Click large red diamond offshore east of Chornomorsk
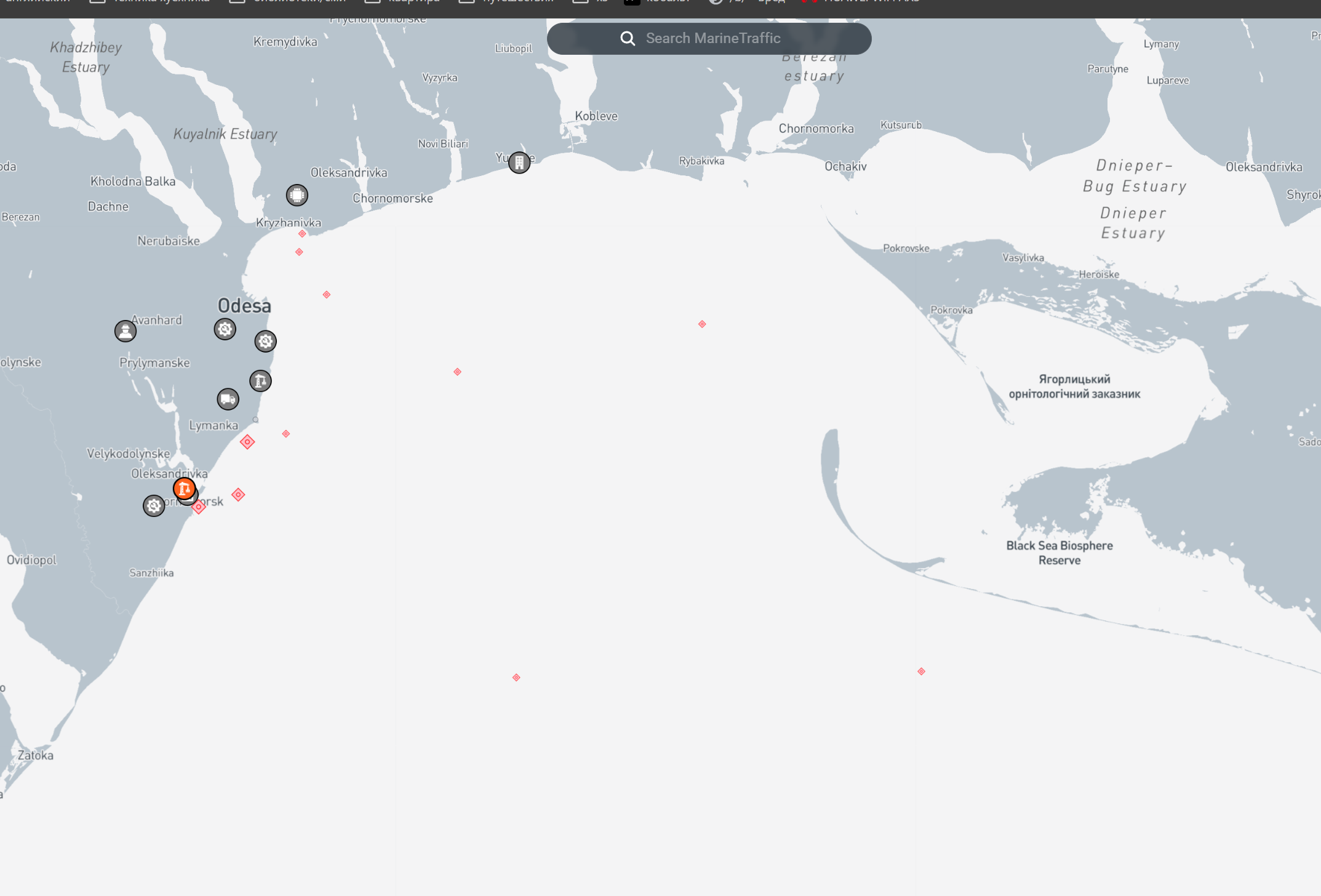 [238, 495]
